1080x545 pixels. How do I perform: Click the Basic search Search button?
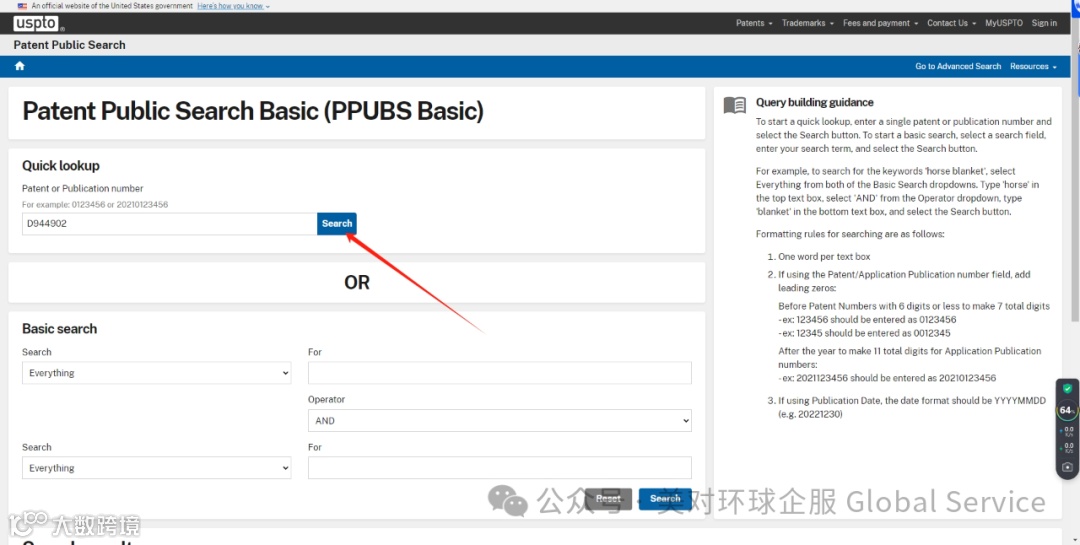click(665, 498)
